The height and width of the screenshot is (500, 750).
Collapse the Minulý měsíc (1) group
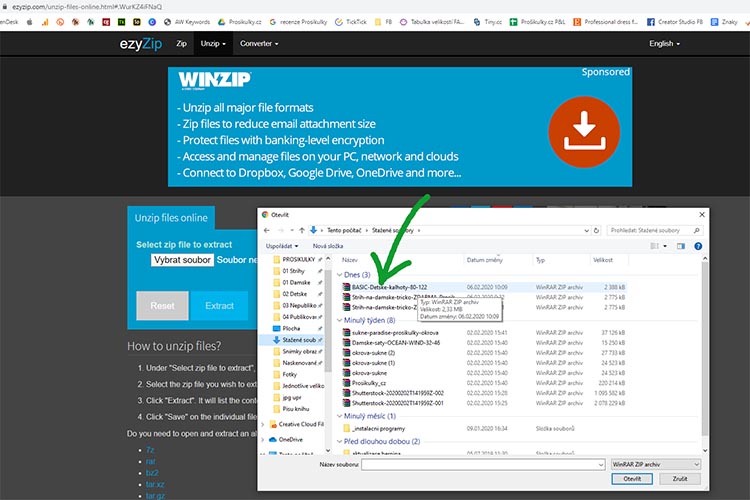pos(340,416)
